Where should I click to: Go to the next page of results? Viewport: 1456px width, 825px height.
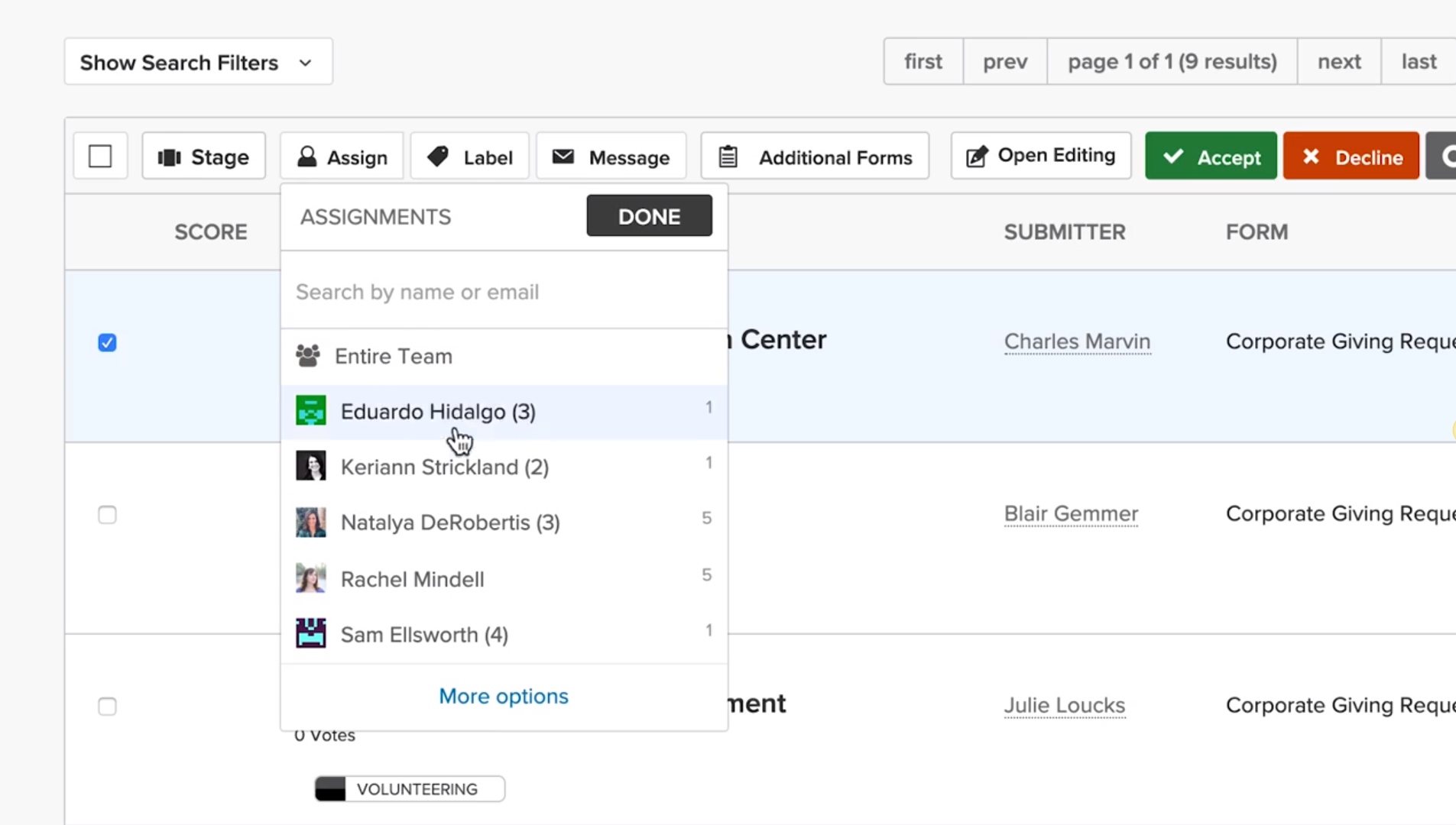(x=1338, y=61)
